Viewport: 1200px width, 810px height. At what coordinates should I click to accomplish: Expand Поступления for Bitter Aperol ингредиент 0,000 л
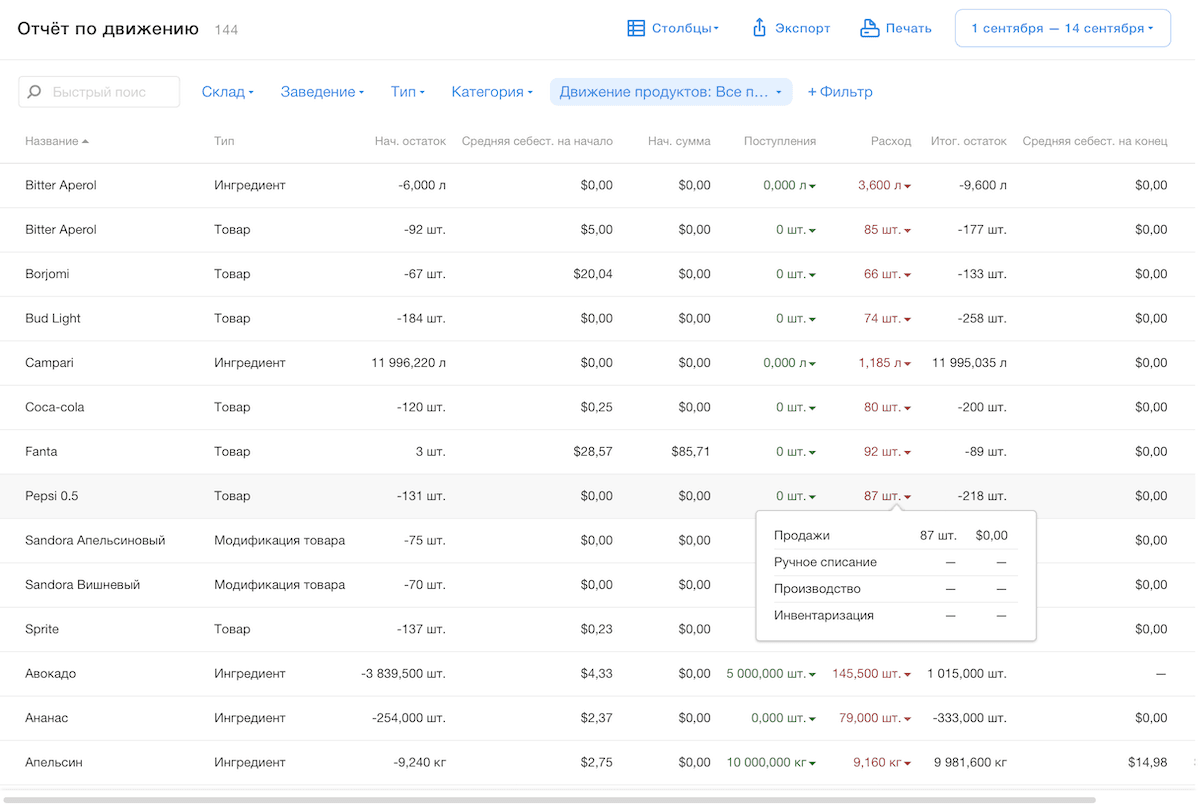790,186
